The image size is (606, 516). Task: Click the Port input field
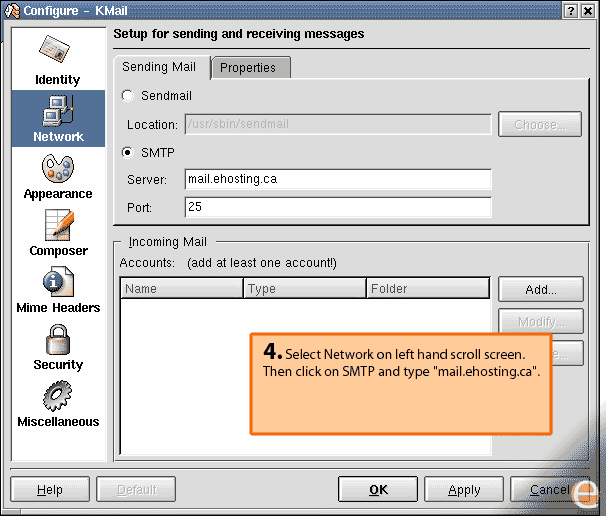pyautogui.click(x=338, y=207)
